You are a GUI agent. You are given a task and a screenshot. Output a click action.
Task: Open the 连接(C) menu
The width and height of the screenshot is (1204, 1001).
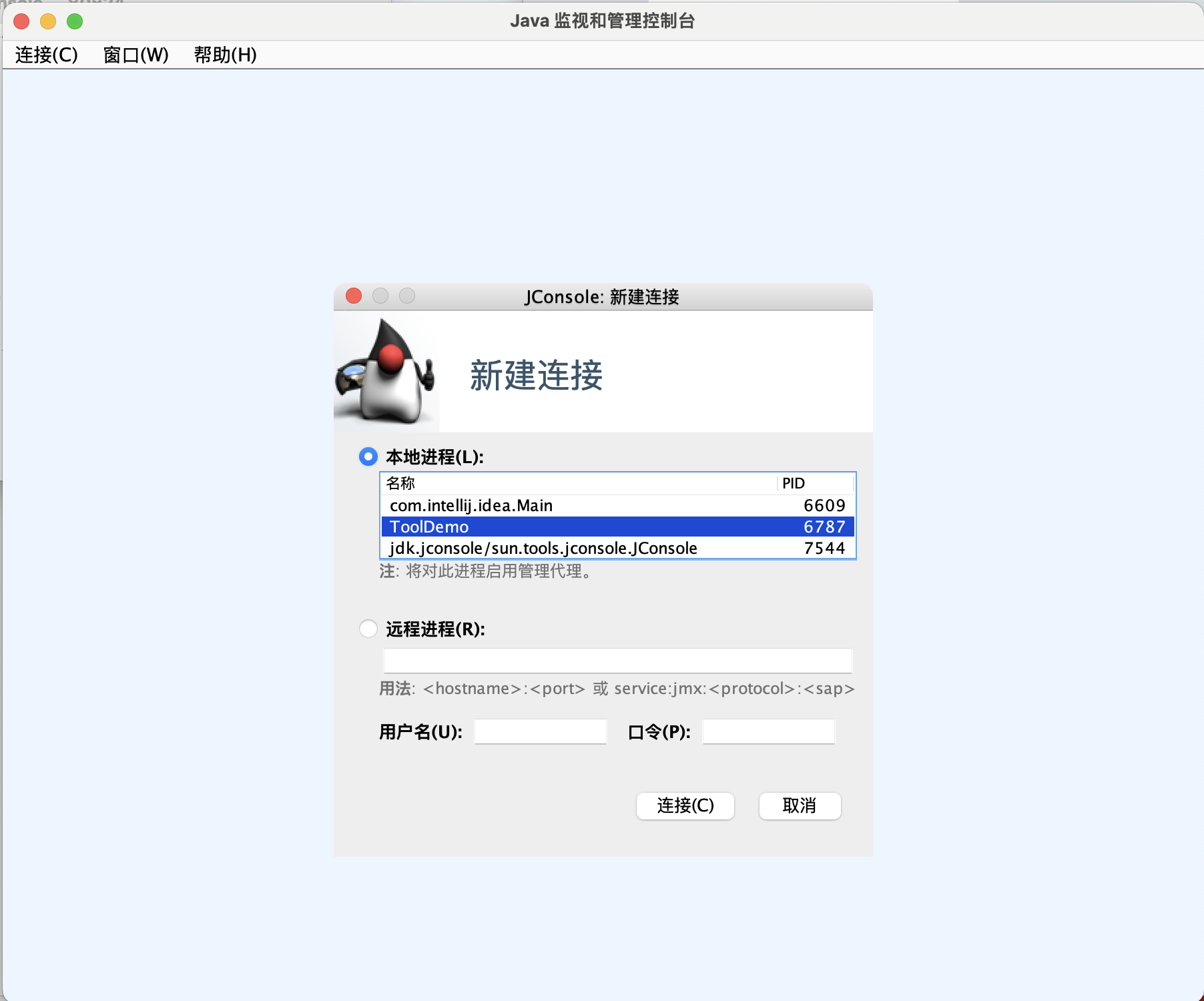click(47, 55)
